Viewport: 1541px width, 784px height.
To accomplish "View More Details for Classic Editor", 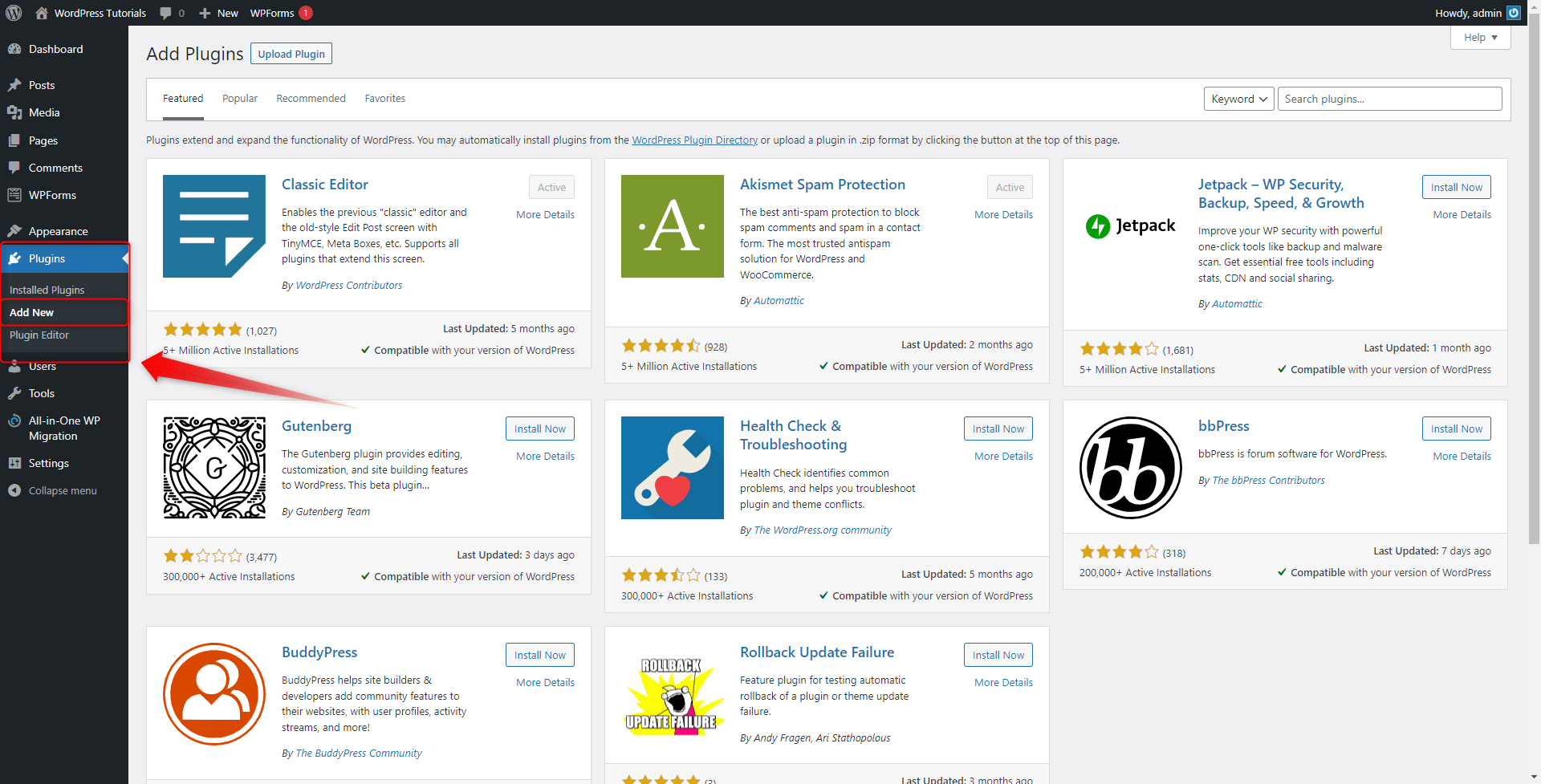I will click(545, 214).
